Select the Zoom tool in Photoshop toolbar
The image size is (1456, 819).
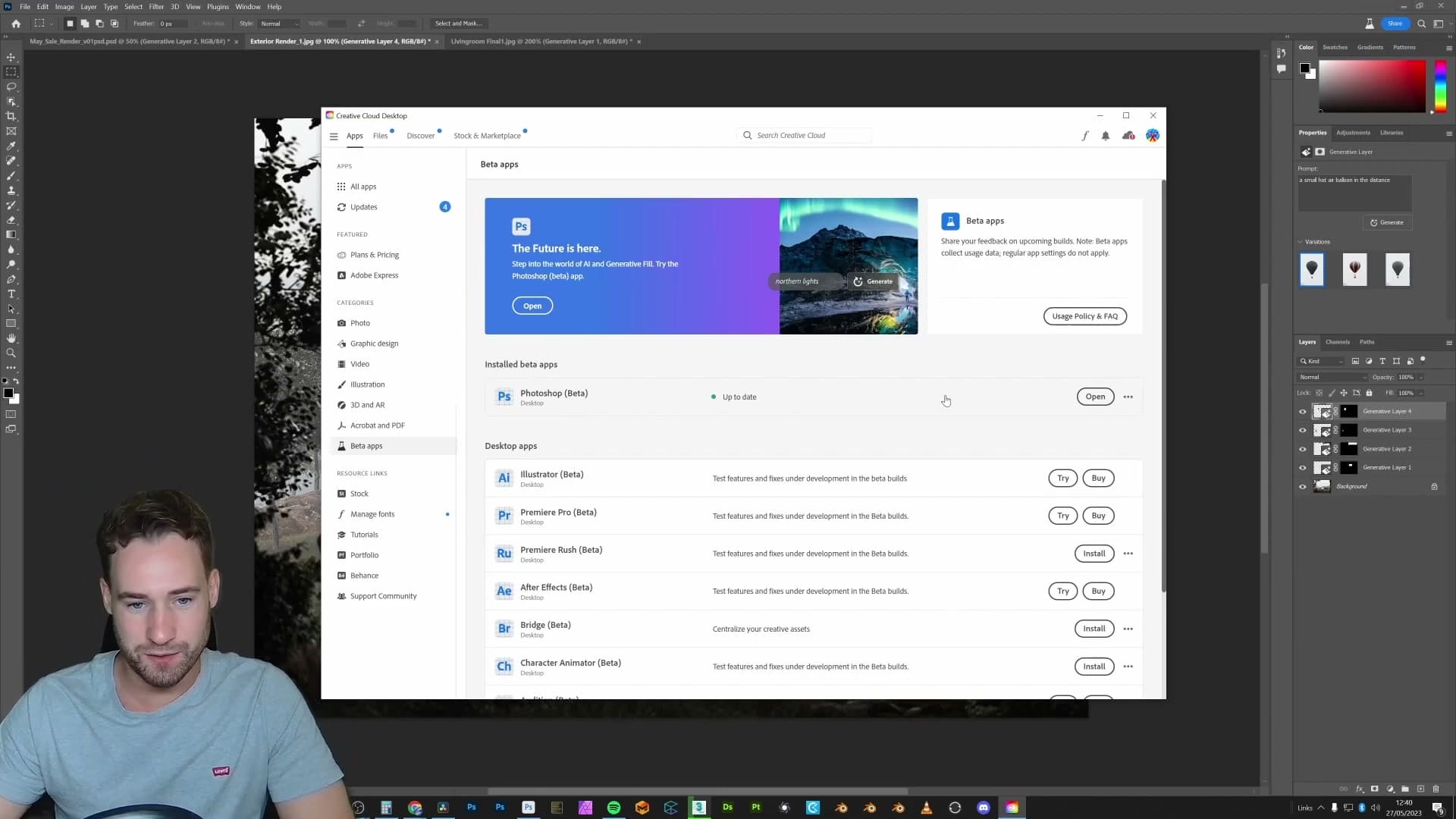pyautogui.click(x=11, y=353)
